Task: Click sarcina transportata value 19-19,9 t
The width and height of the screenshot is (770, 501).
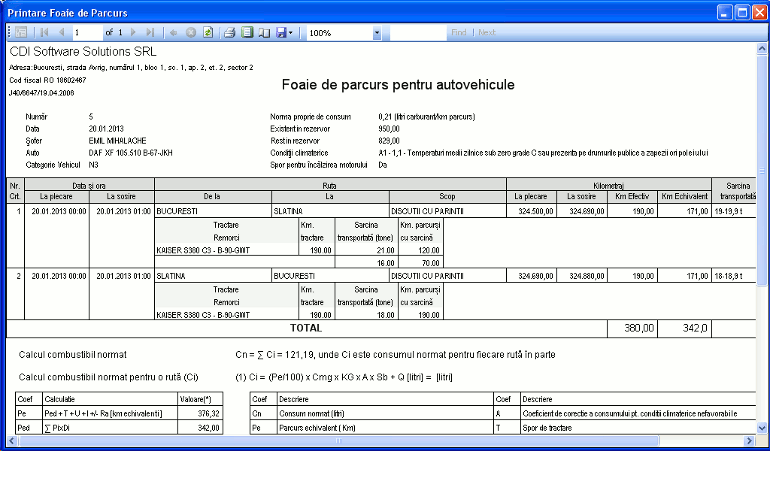Action: (x=728, y=211)
